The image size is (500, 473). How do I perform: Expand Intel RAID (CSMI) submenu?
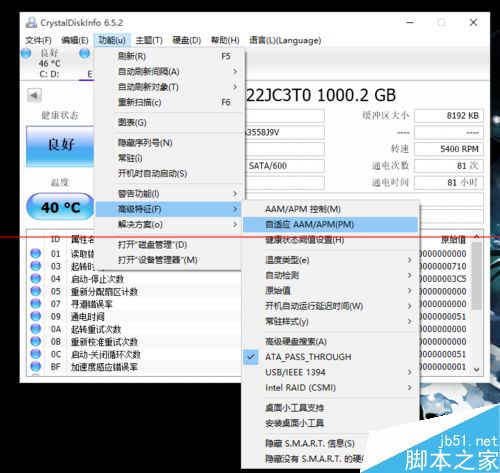coord(330,387)
